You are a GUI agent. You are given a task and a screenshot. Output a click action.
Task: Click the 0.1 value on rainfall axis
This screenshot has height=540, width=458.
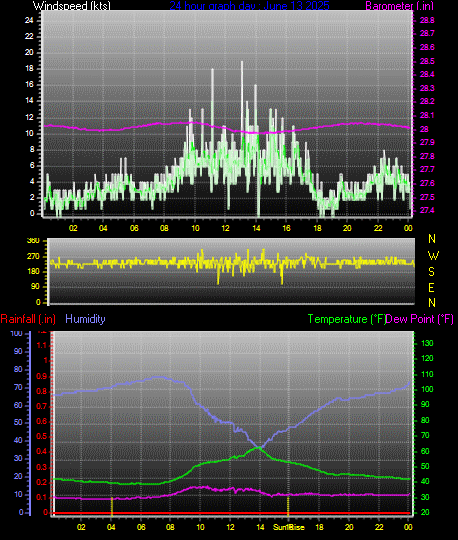42,498
